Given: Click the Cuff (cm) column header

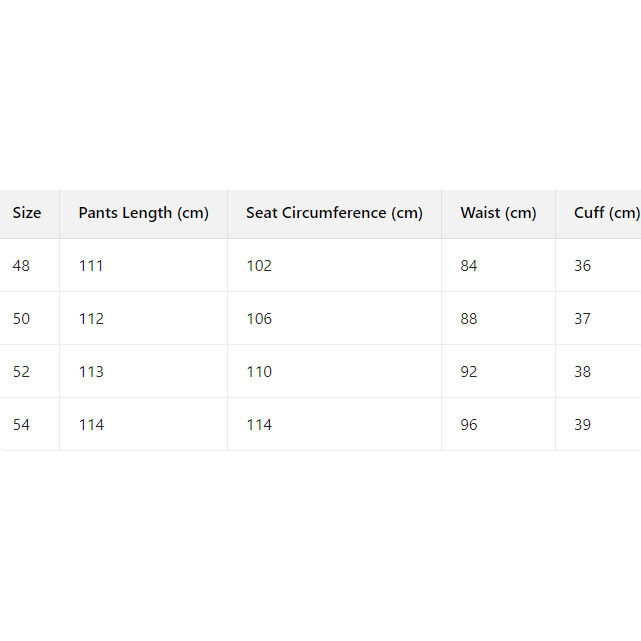Looking at the screenshot, I should [x=606, y=213].
